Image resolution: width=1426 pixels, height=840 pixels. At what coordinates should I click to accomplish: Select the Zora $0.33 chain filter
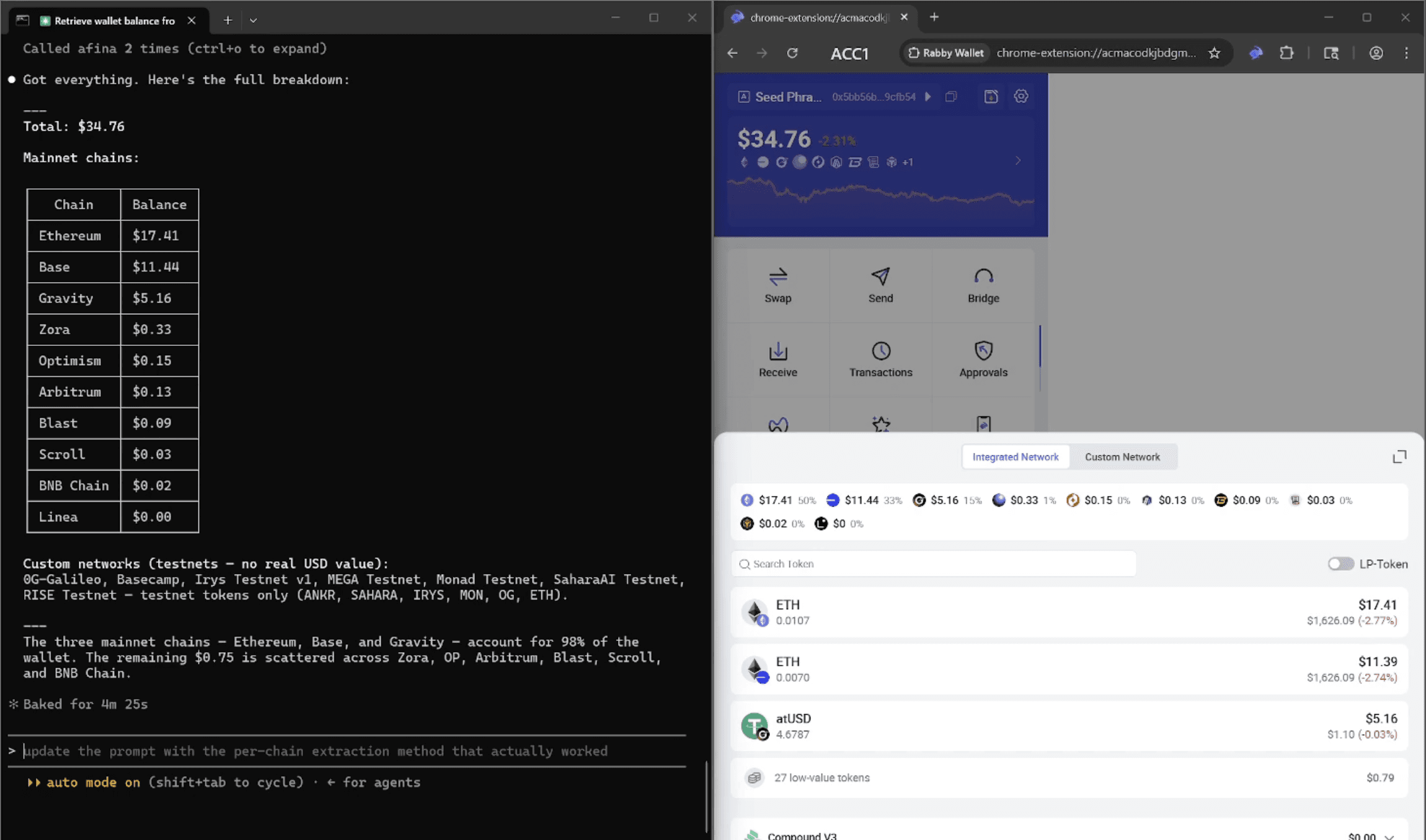(1024, 500)
